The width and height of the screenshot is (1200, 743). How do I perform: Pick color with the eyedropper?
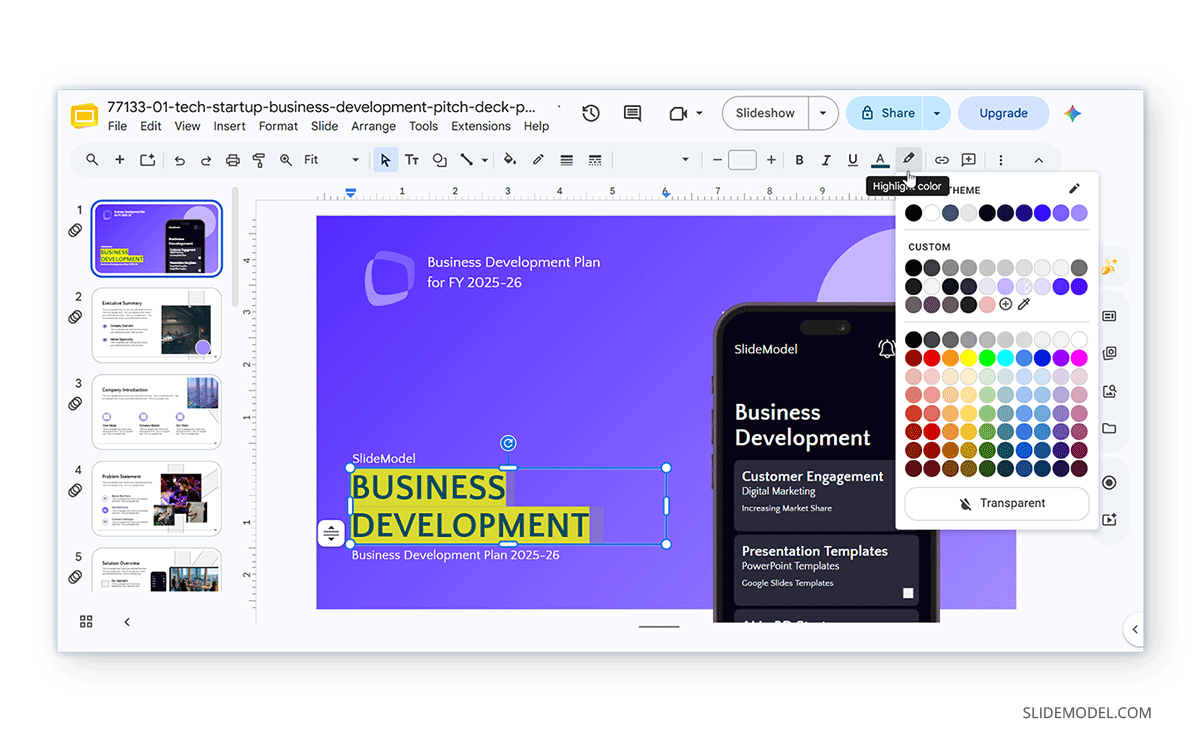pyautogui.click(x=1024, y=304)
